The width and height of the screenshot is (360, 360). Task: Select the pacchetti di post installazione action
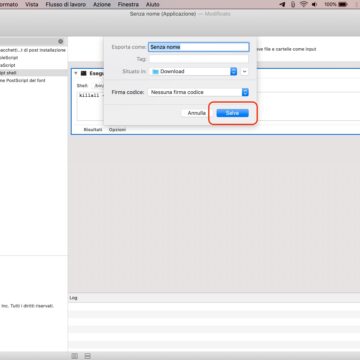(x=33, y=50)
